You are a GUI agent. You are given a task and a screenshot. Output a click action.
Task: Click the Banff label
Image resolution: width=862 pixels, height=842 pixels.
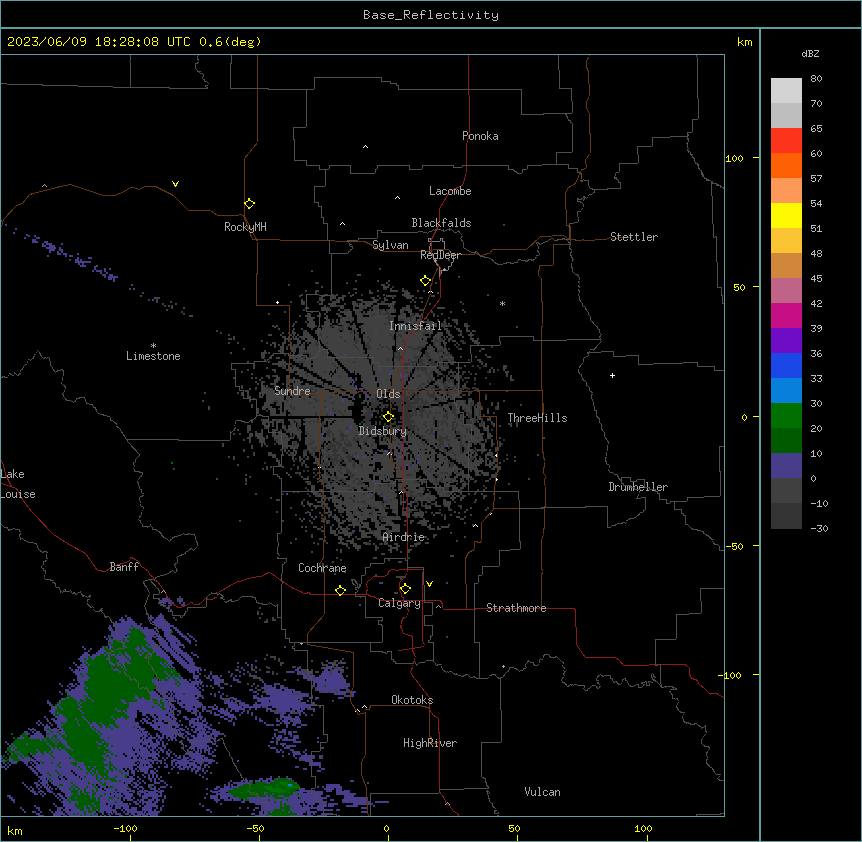tap(124, 567)
